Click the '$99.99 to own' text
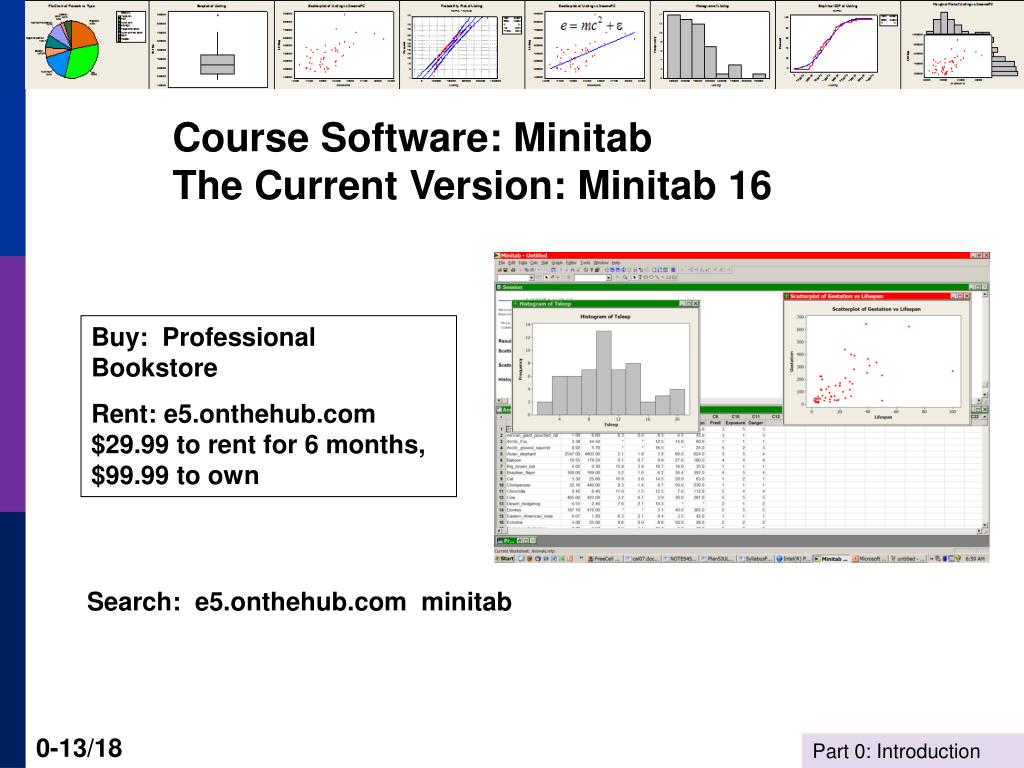 (x=175, y=475)
